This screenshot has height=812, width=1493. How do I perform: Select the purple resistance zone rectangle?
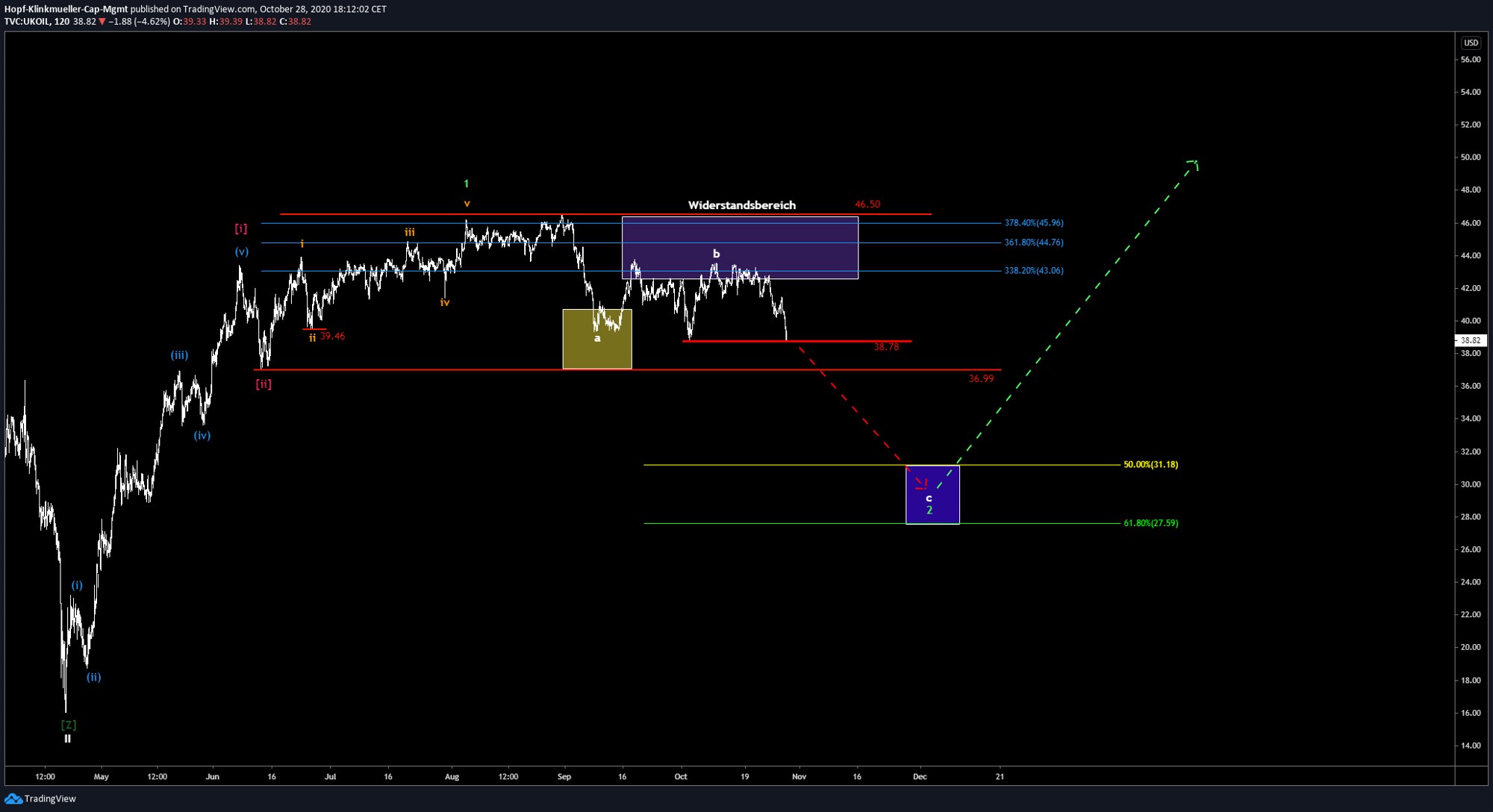740,248
